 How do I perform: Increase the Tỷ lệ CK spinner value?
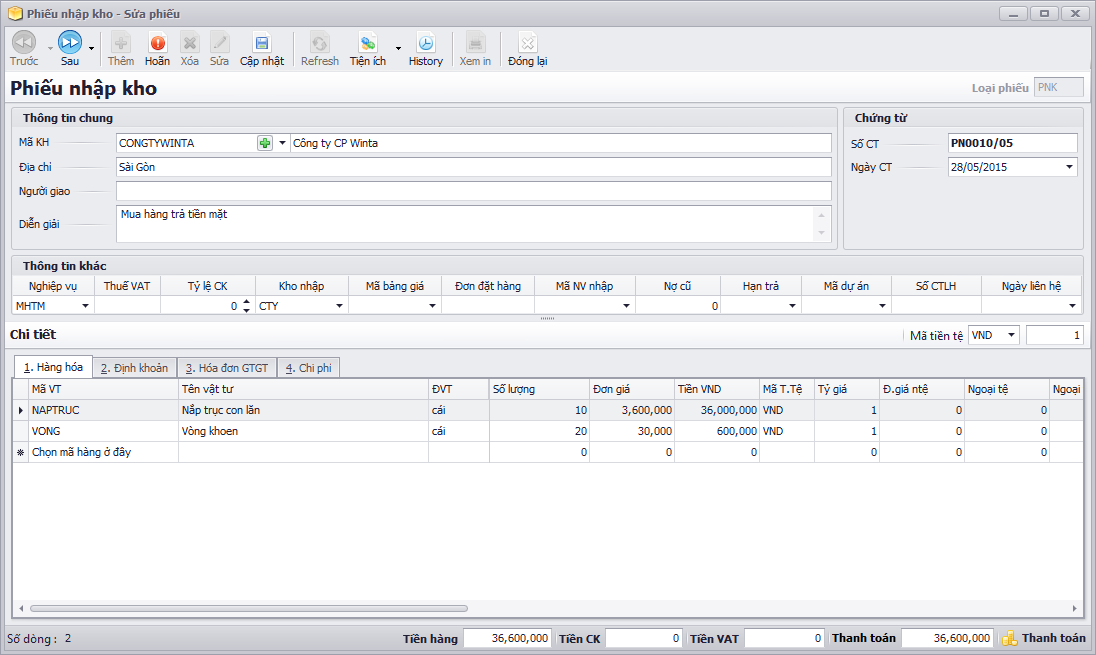click(246, 302)
